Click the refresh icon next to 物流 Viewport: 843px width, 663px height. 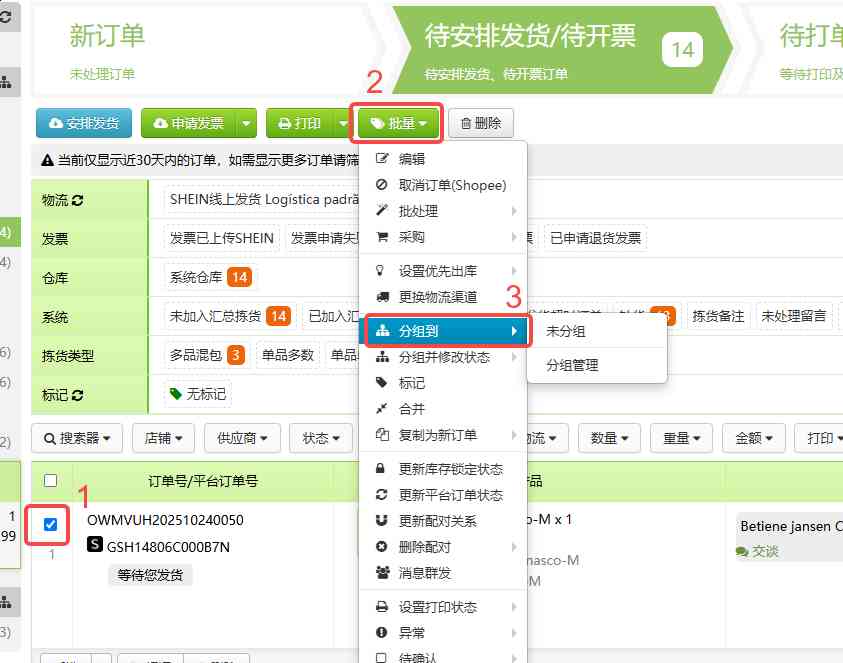(x=75, y=201)
